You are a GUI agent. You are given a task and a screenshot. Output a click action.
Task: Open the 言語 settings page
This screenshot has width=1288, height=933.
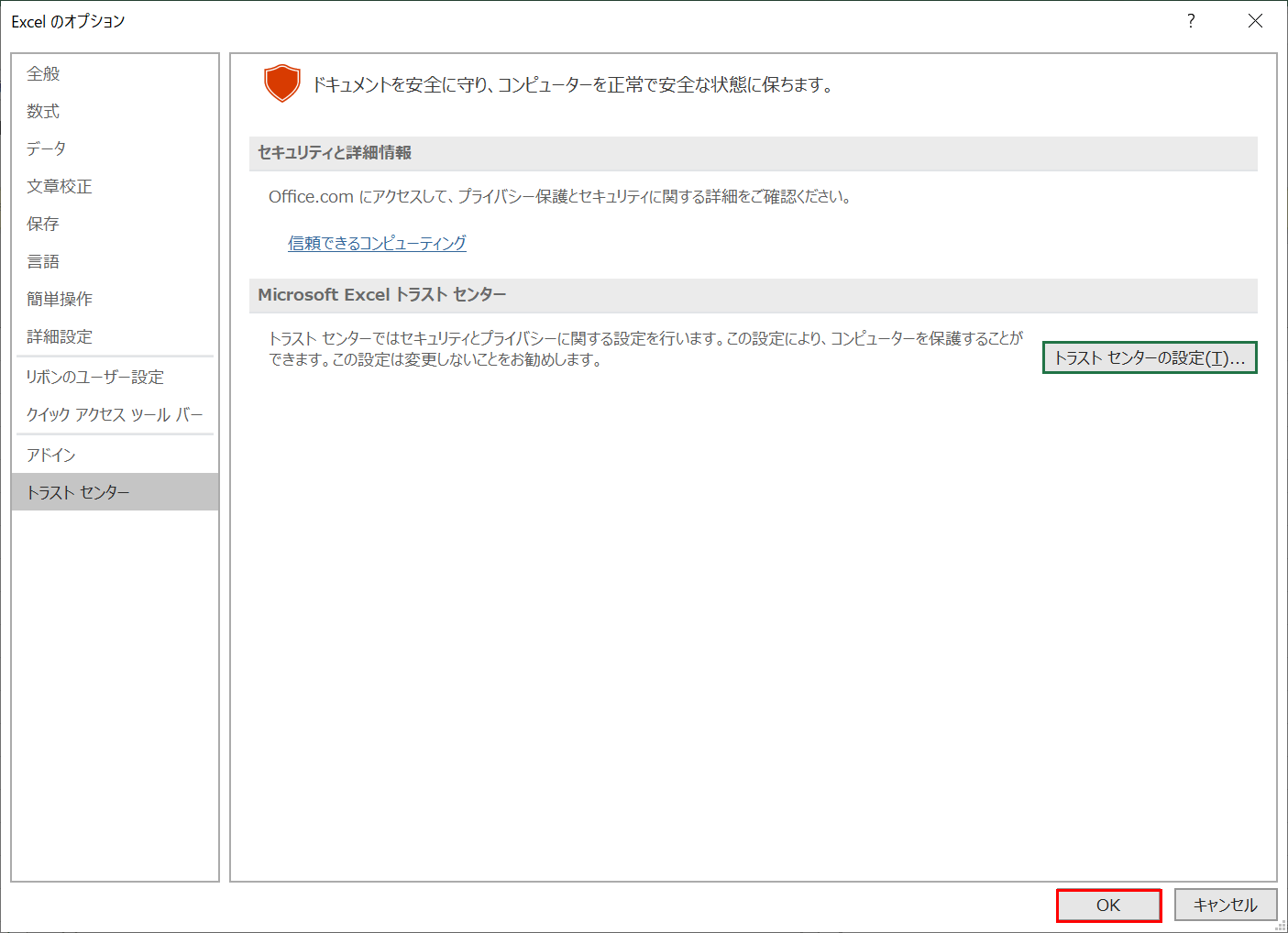(x=43, y=260)
